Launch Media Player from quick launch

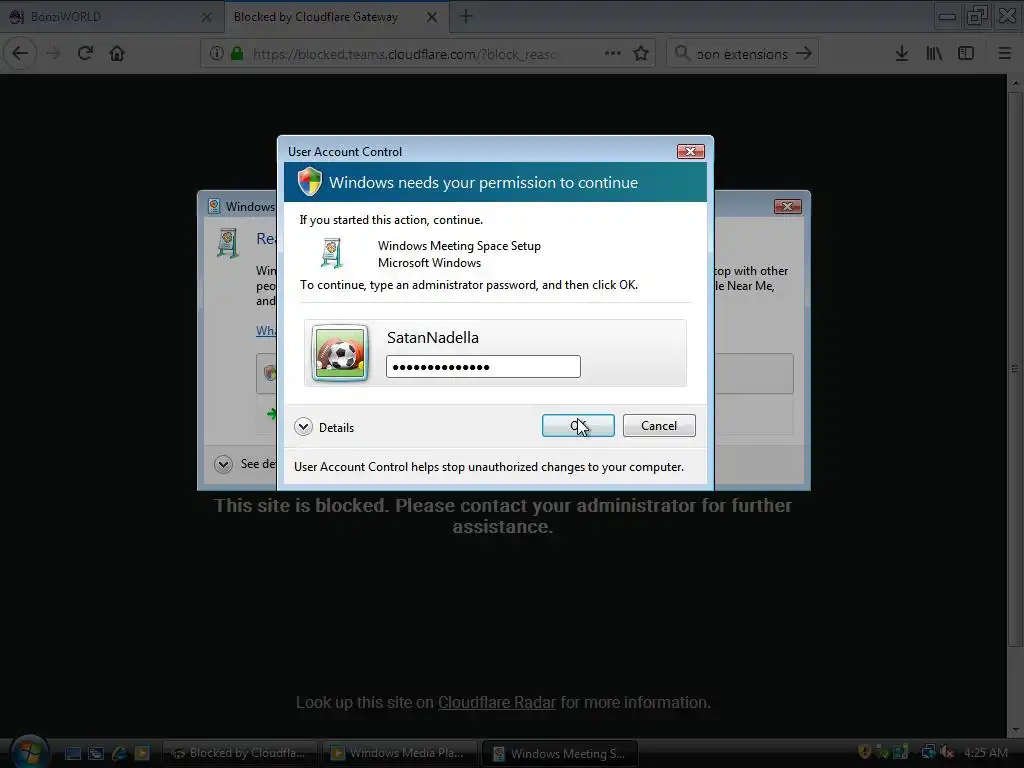point(142,753)
